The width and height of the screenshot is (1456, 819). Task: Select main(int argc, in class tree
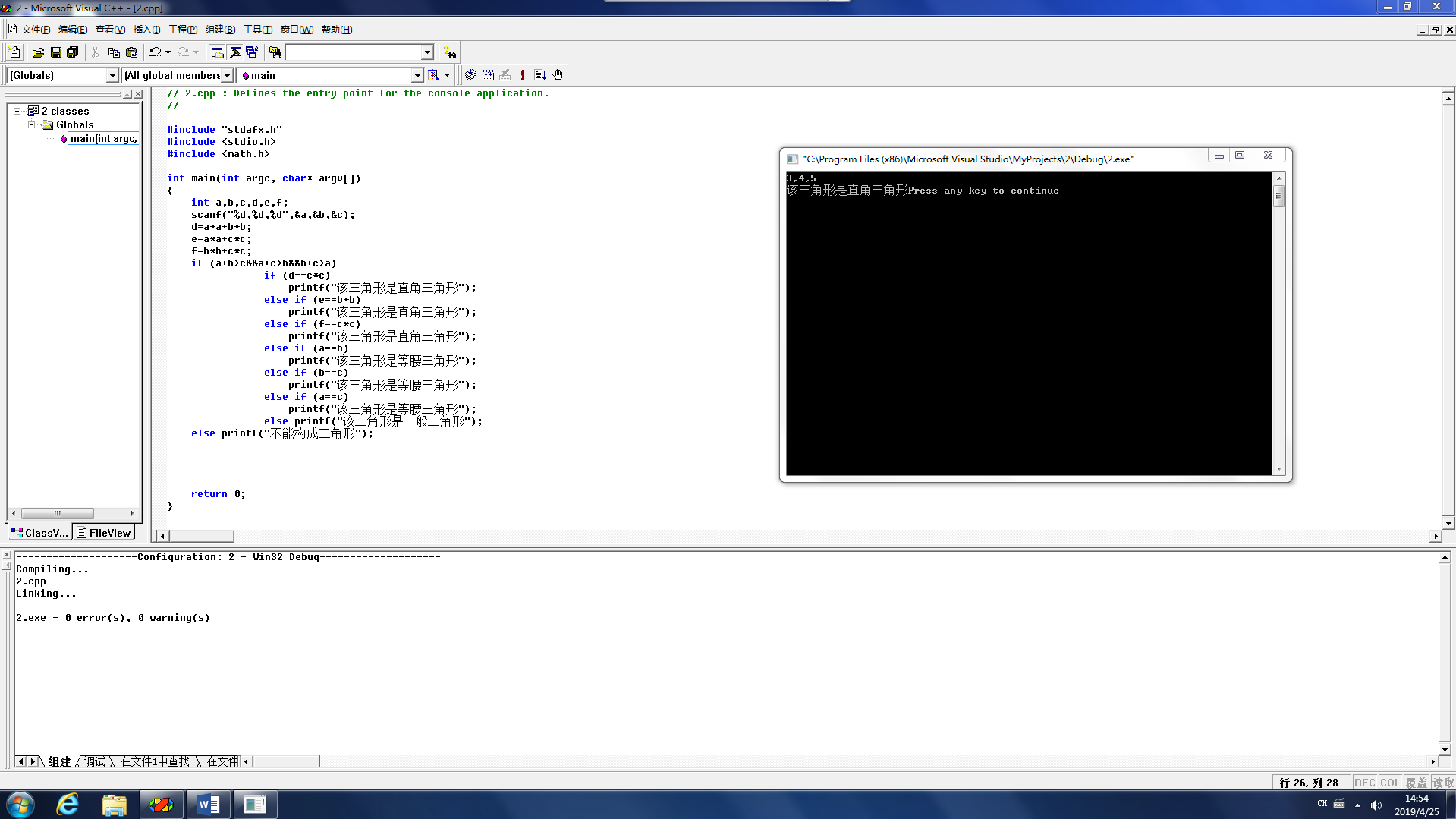tap(104, 138)
